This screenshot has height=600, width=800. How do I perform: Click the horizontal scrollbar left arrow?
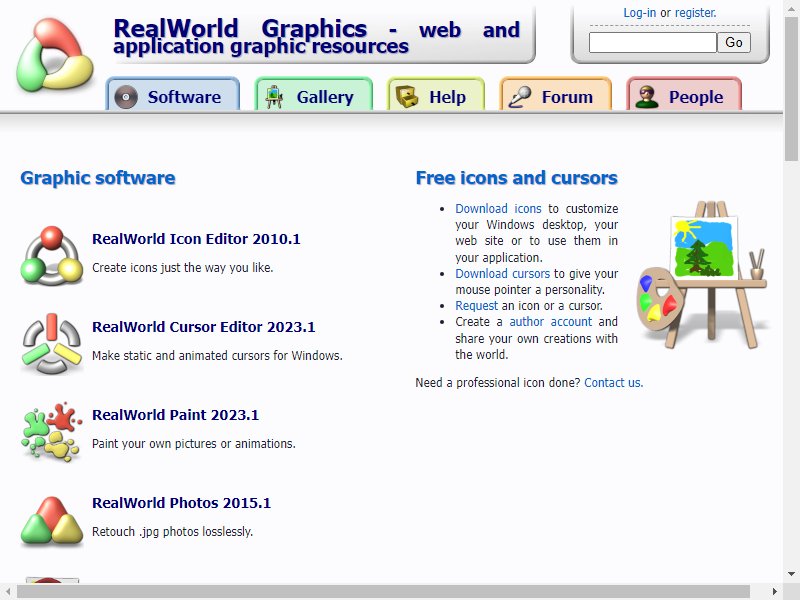point(8,592)
